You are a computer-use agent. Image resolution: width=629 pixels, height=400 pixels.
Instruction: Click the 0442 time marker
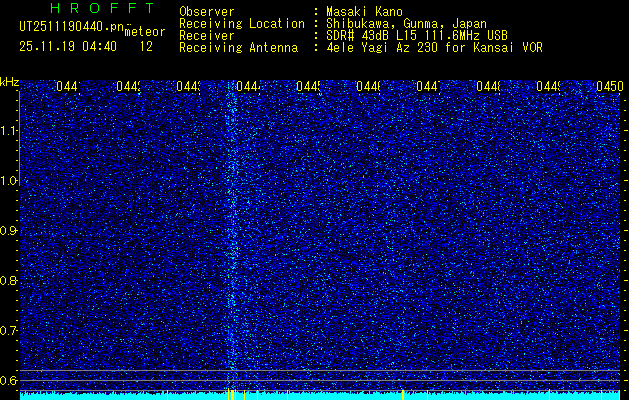pos(128,86)
